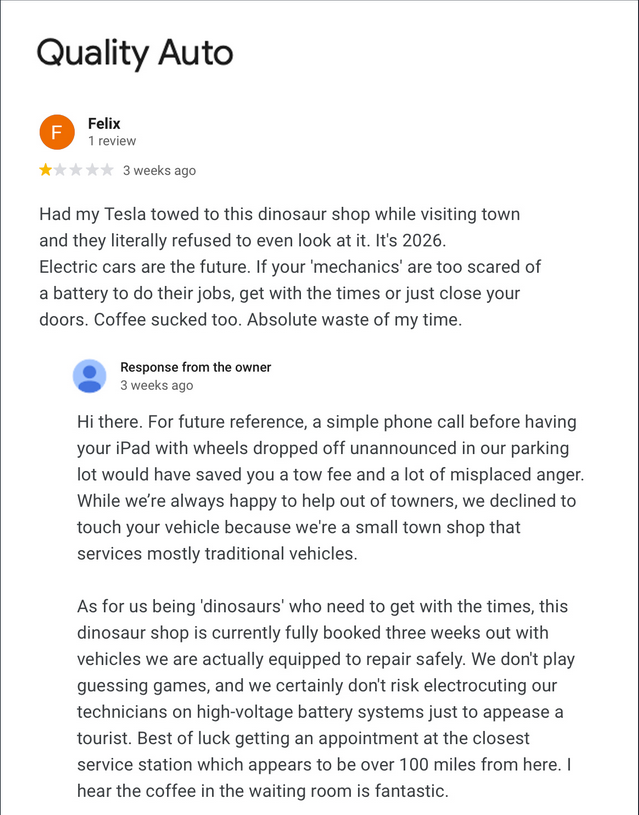
Task: Click the fifth rating star
Action: (106, 170)
